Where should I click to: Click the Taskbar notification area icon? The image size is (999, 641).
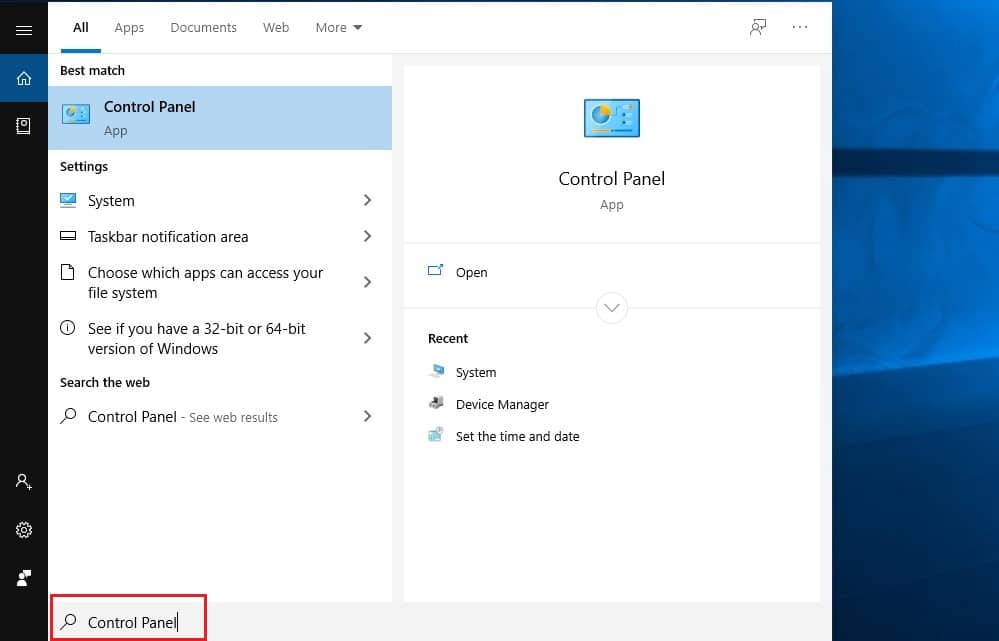click(x=68, y=236)
